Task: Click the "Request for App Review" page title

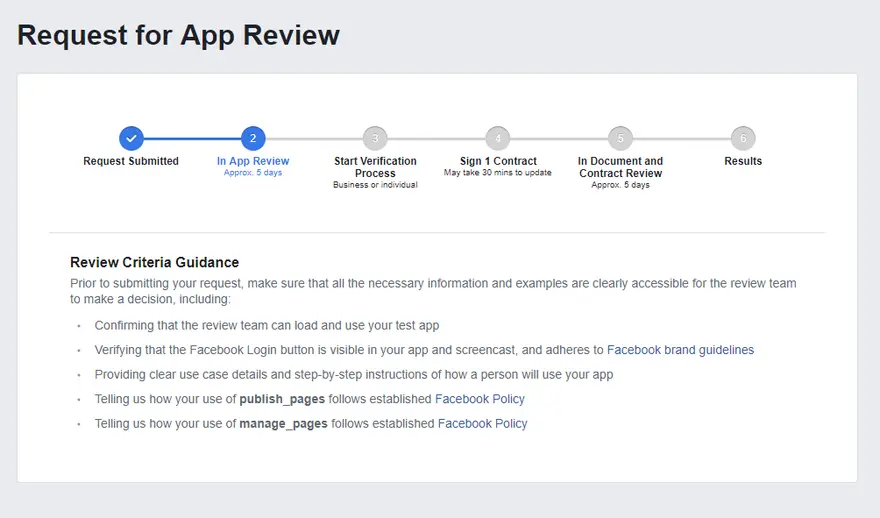Action: (x=178, y=35)
